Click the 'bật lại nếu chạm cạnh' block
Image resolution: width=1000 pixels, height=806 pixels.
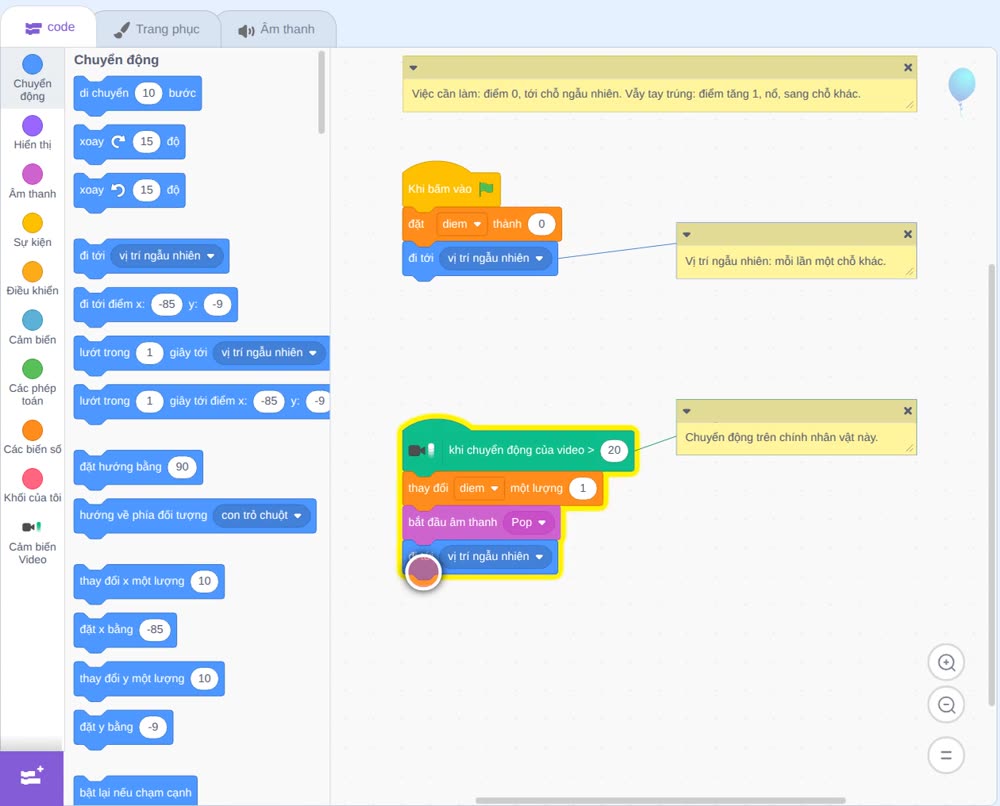click(x=135, y=791)
